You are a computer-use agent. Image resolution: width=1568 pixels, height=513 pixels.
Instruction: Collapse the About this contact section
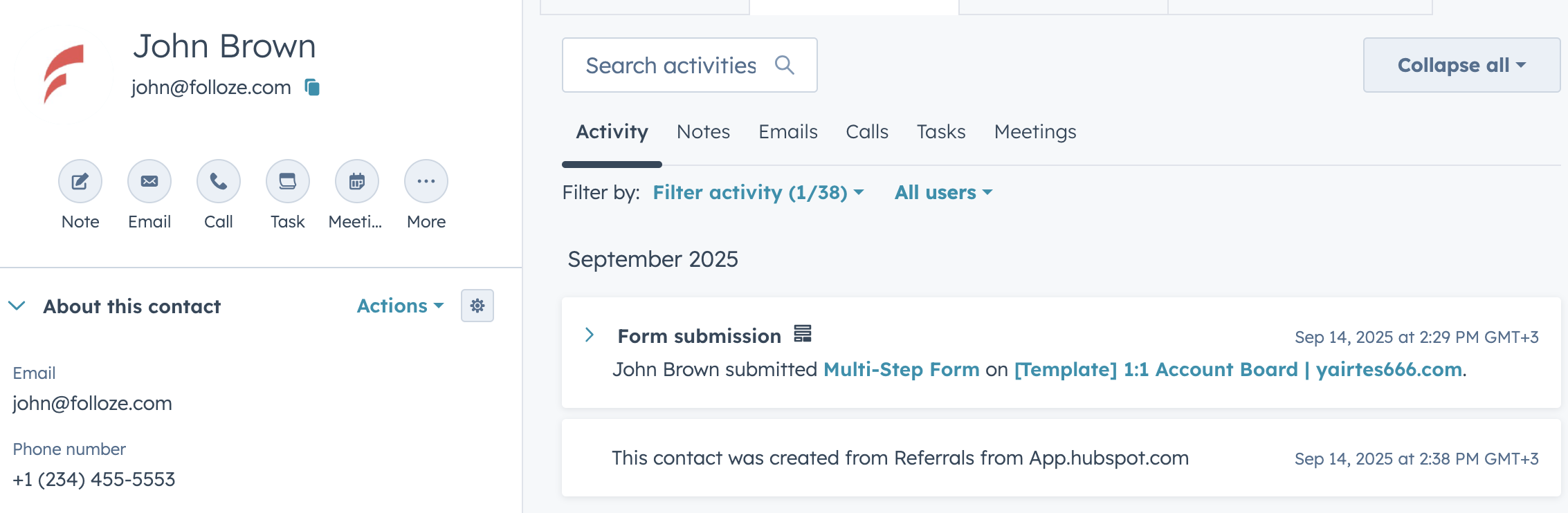click(17, 306)
